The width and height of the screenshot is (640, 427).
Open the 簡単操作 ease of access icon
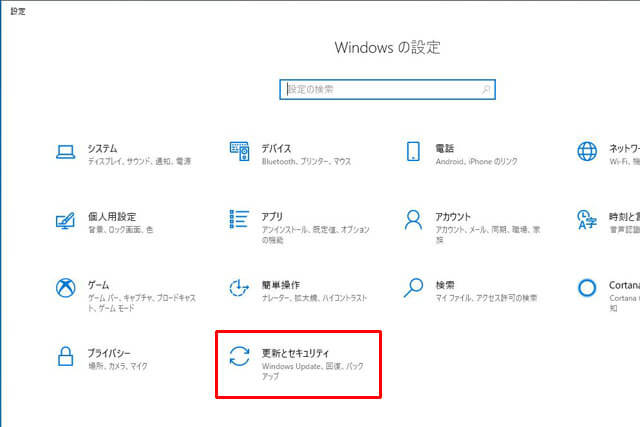point(239,288)
